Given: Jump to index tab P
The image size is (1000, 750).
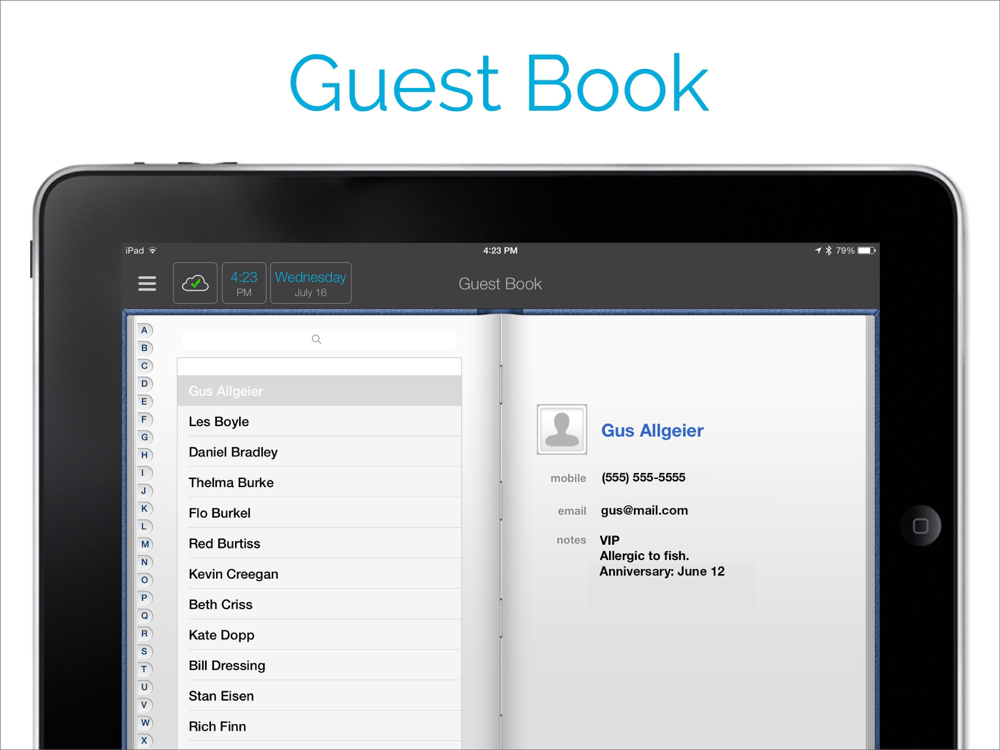Looking at the screenshot, I should coord(145,598).
